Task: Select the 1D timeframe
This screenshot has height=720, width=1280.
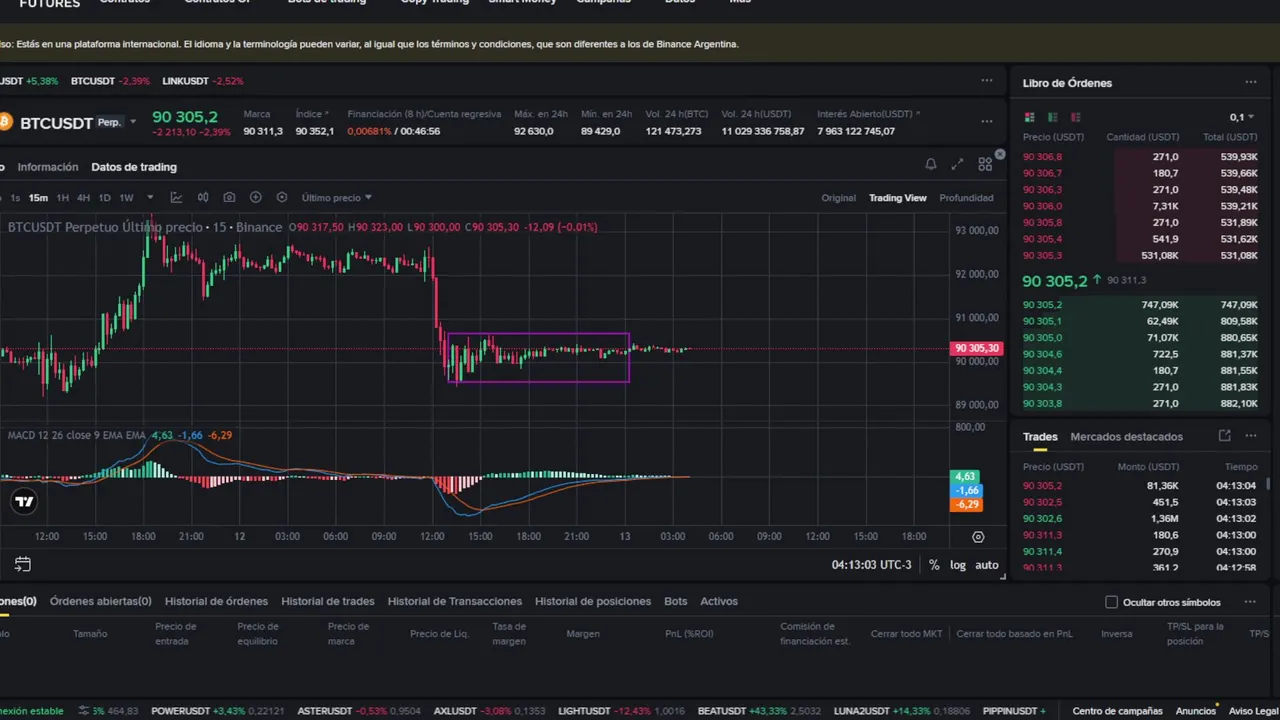Action: click(x=105, y=198)
